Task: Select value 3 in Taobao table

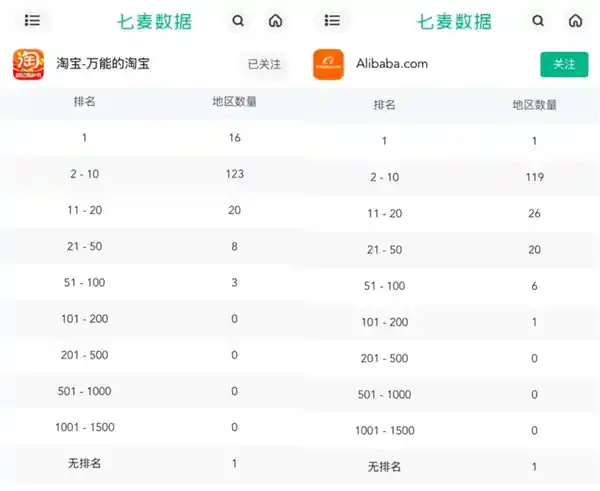Action: pos(235,282)
